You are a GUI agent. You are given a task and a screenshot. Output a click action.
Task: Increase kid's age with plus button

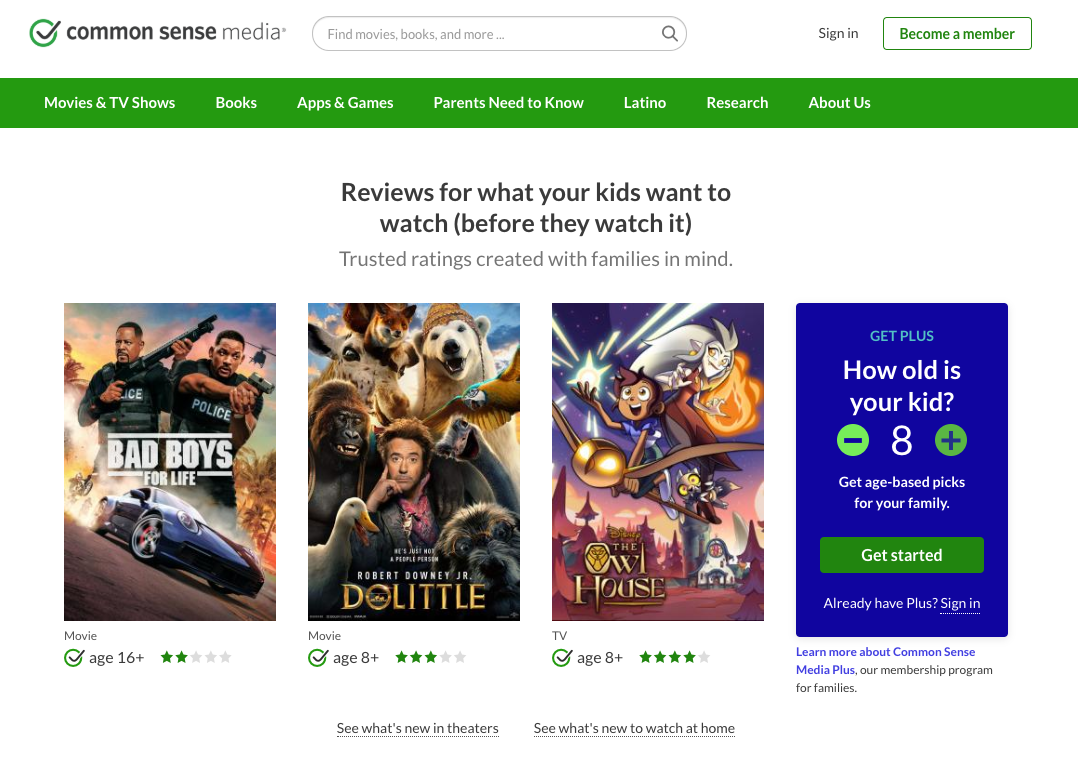(x=951, y=440)
